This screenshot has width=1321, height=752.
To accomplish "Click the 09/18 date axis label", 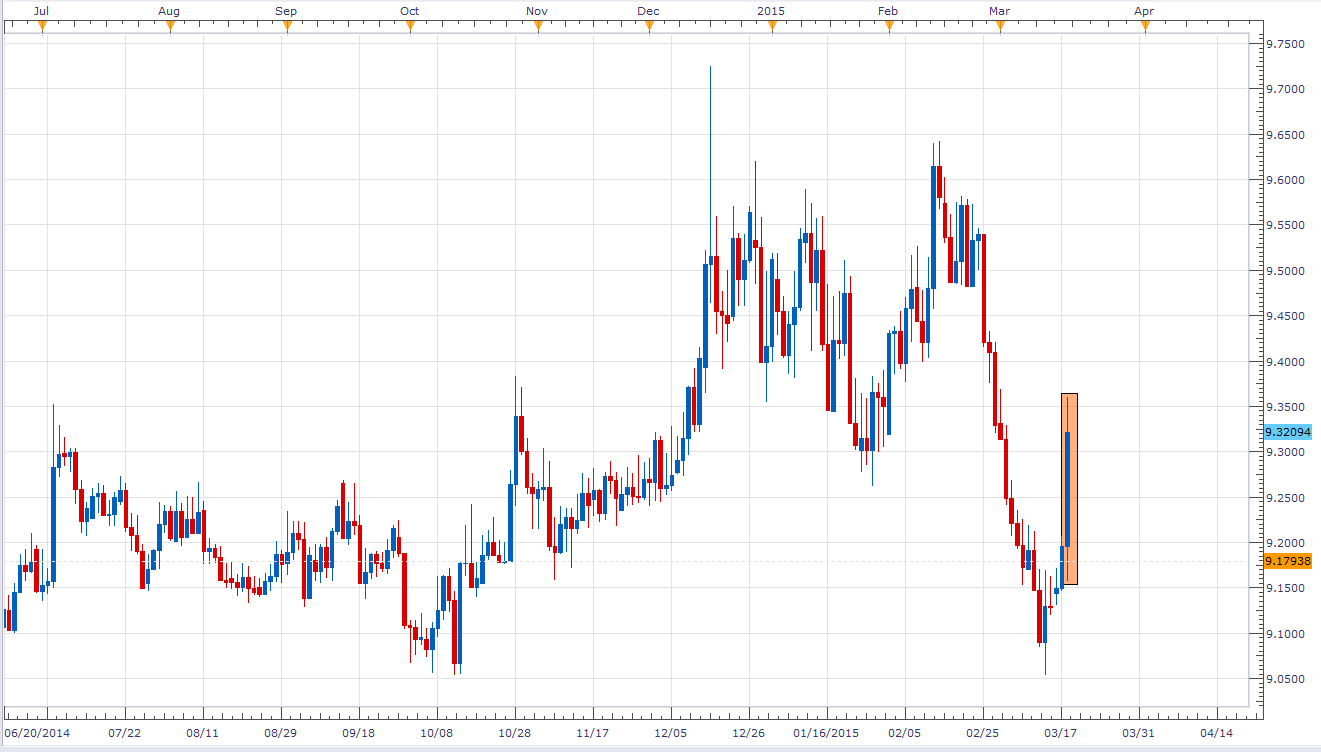I will tap(358, 733).
